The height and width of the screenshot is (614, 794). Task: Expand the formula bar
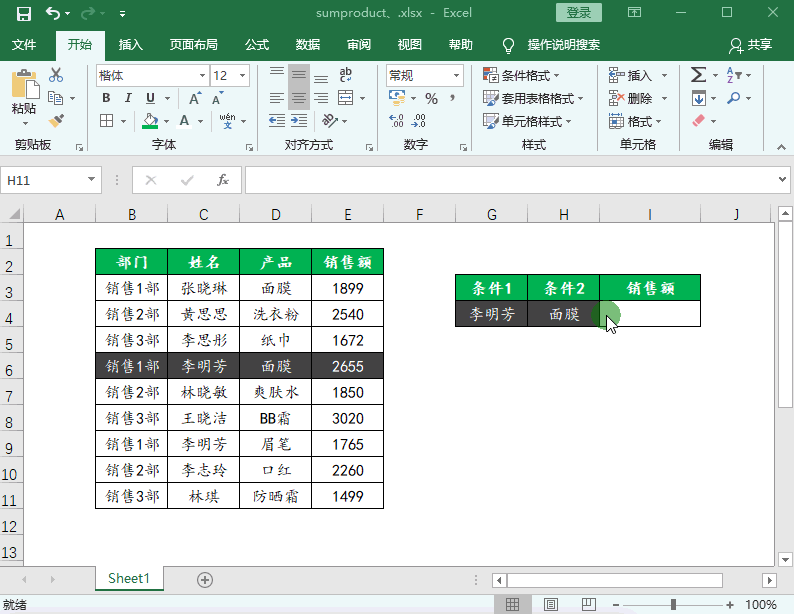pyautogui.click(x=782, y=179)
